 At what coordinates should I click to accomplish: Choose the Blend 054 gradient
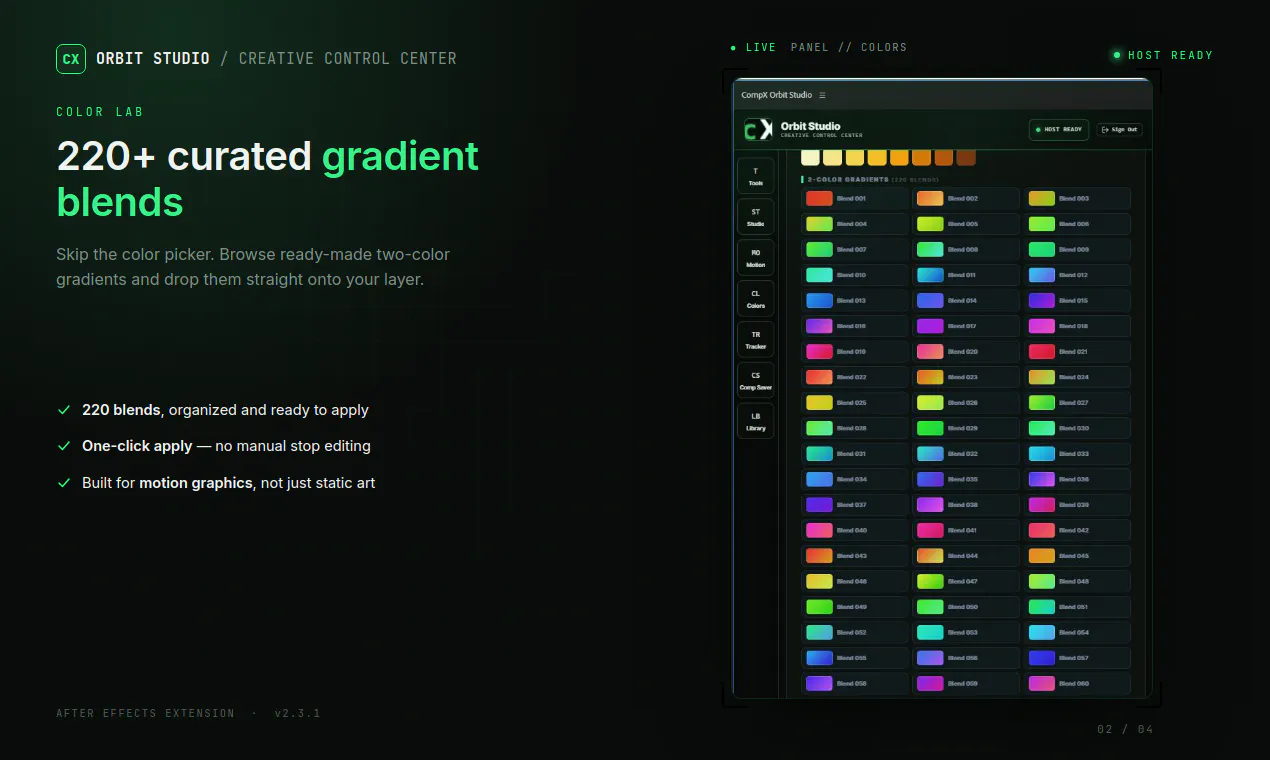coord(1077,632)
